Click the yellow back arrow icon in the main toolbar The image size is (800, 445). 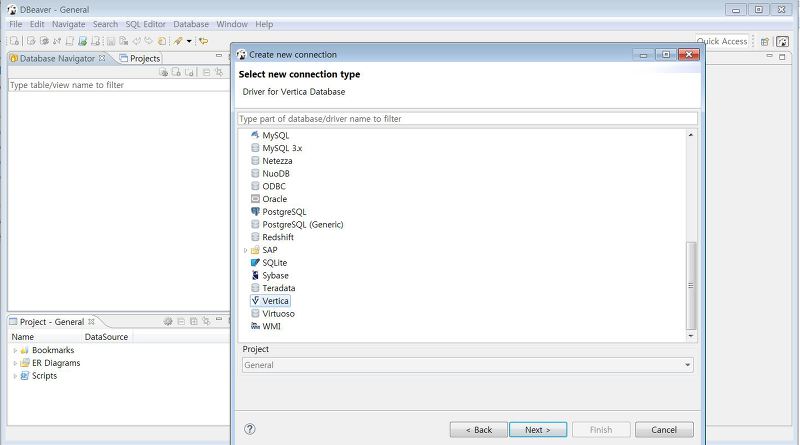(x=204, y=41)
